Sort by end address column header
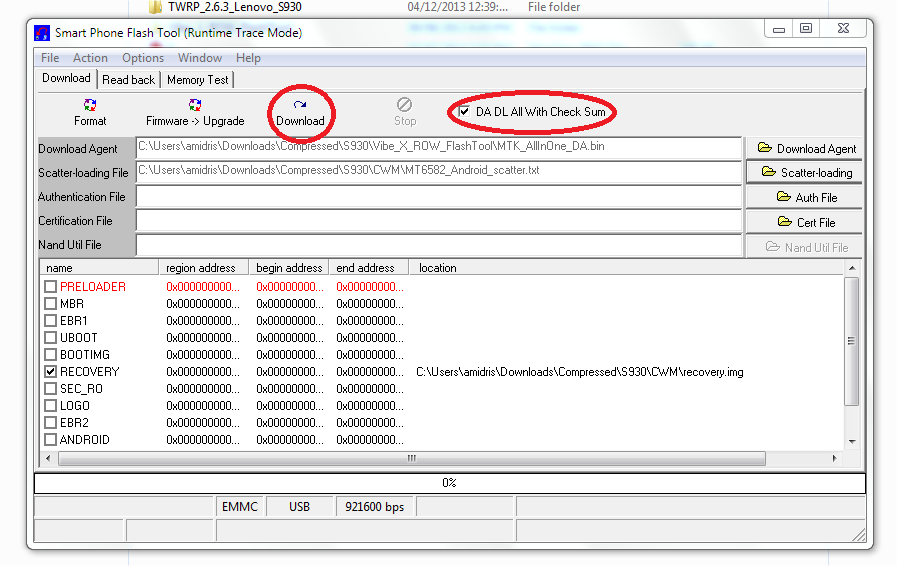 (369, 268)
